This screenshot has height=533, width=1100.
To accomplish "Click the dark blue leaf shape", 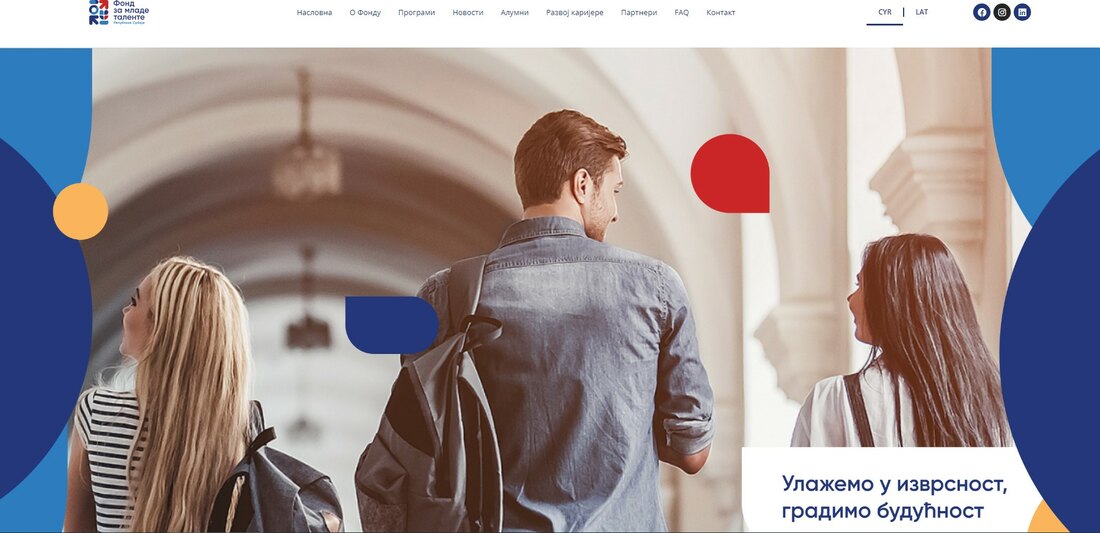I will (x=392, y=325).
